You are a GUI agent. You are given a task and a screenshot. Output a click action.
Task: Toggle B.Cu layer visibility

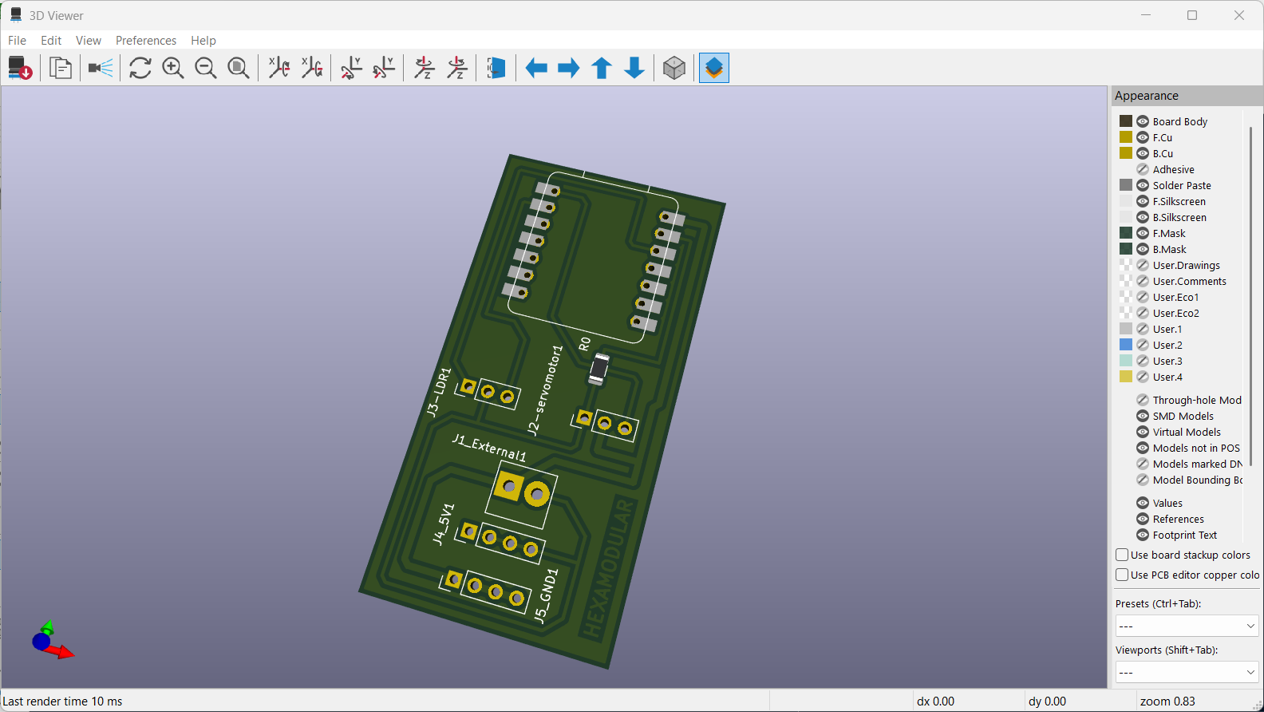(1143, 153)
